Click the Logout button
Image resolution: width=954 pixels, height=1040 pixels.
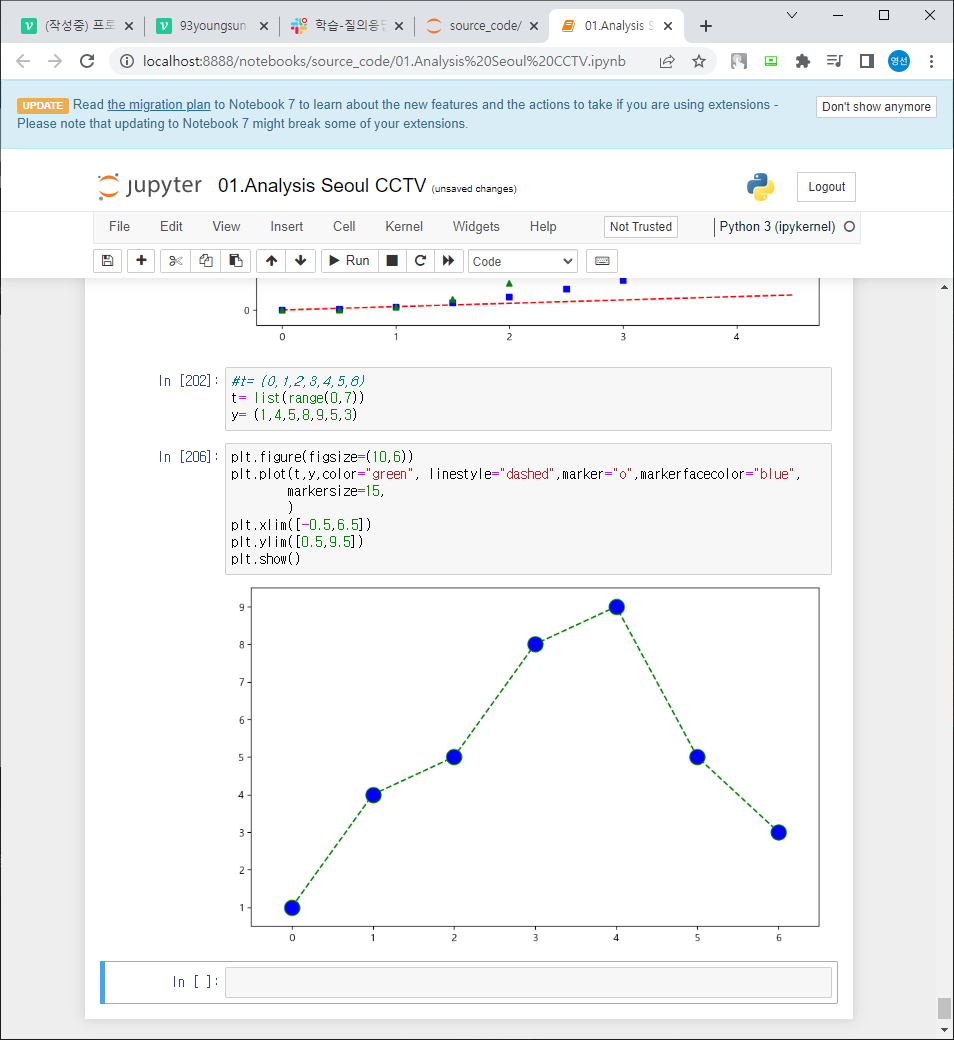click(826, 187)
